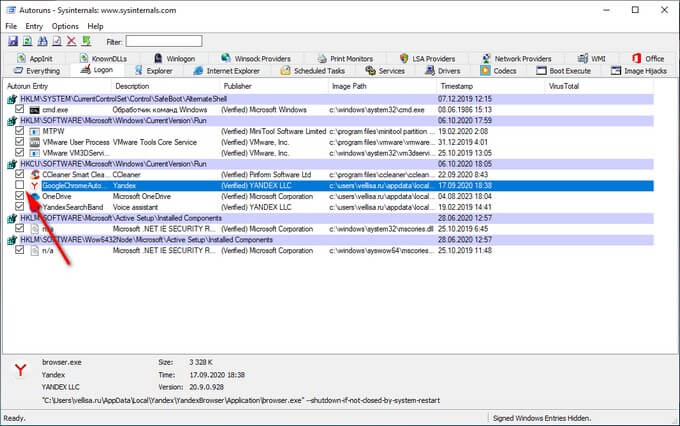Open the Options menu
This screenshot has height=426, width=680.
(65, 26)
